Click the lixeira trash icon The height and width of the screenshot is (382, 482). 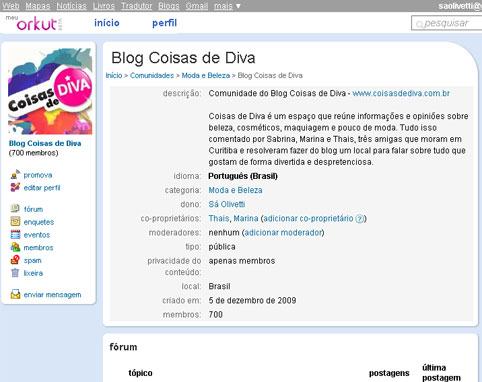pos(15,273)
